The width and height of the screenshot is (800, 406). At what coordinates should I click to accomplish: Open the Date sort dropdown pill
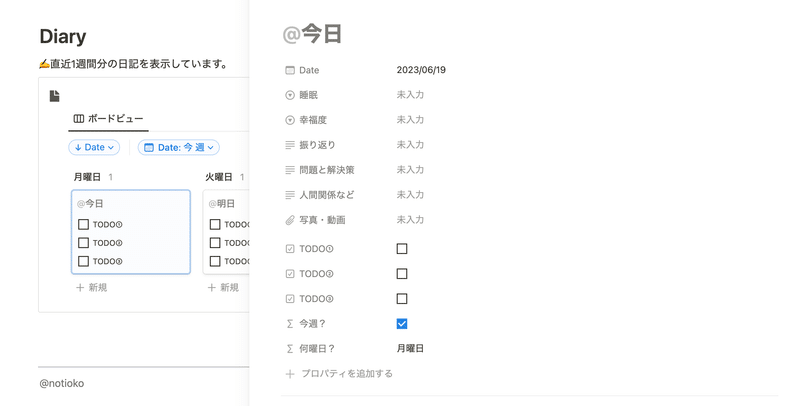coord(94,147)
